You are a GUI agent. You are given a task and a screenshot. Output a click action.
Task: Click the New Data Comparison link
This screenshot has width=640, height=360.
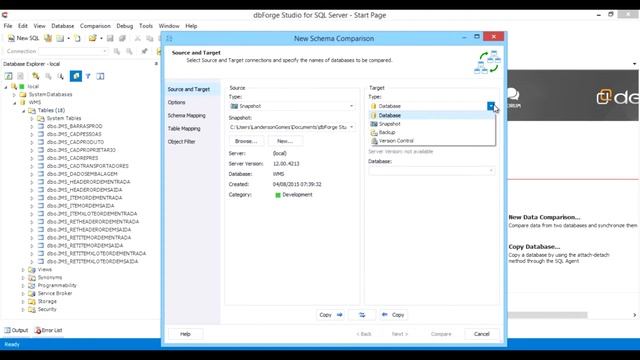[x=544, y=217]
